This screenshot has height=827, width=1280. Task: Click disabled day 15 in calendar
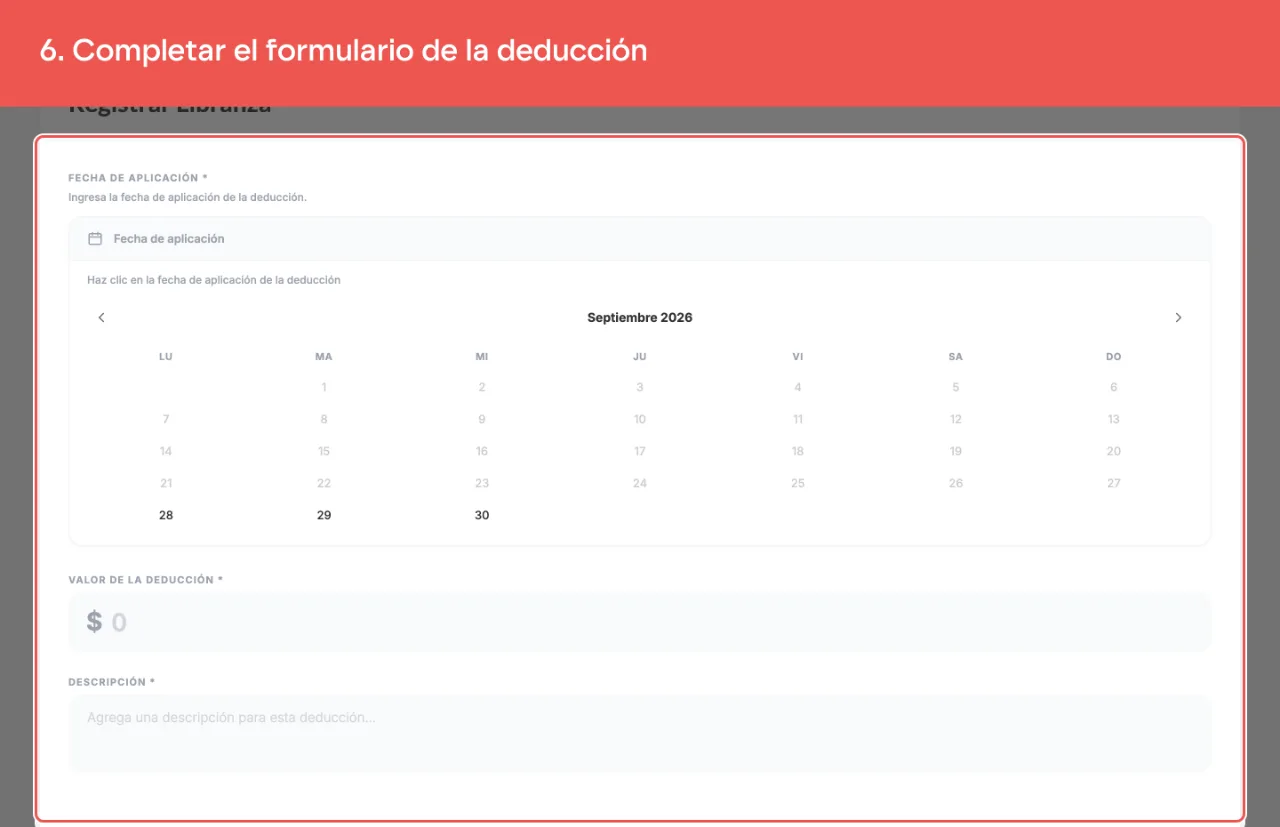tap(324, 451)
